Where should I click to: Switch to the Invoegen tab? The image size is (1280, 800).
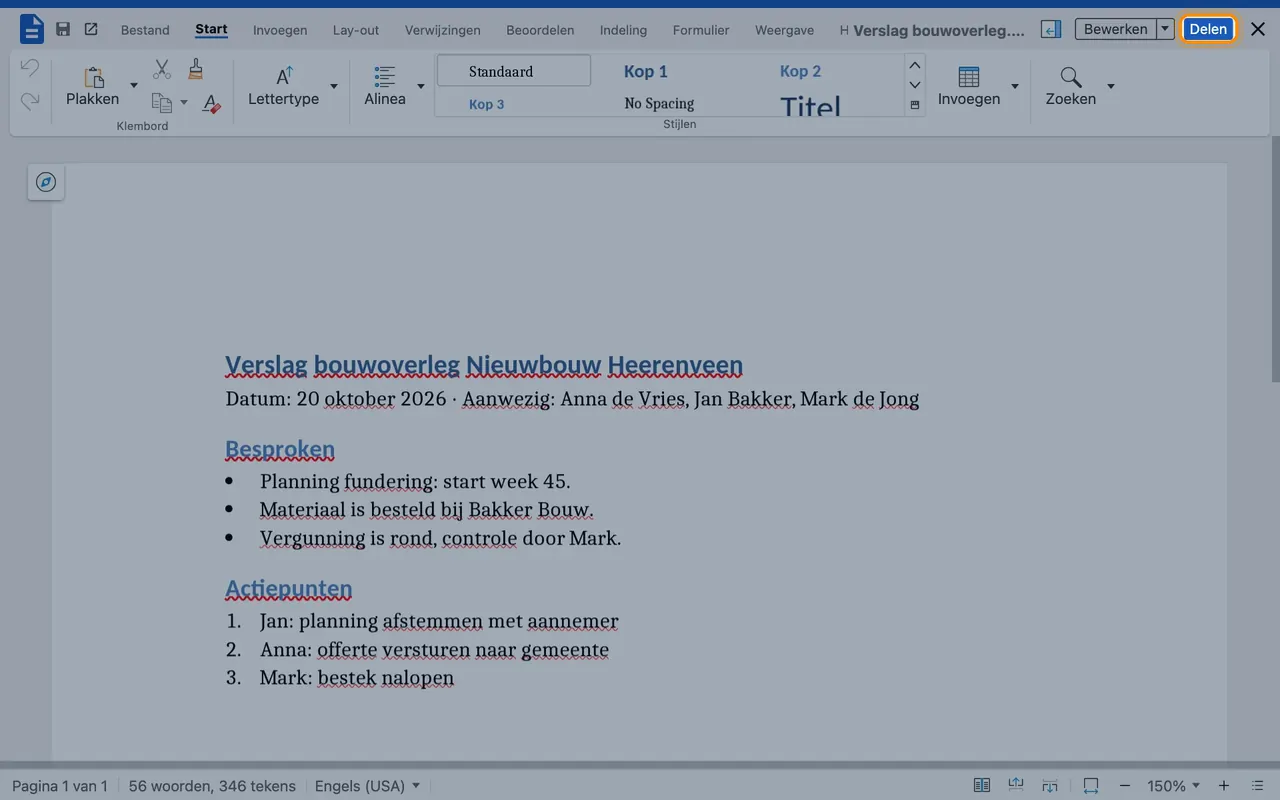tap(280, 30)
